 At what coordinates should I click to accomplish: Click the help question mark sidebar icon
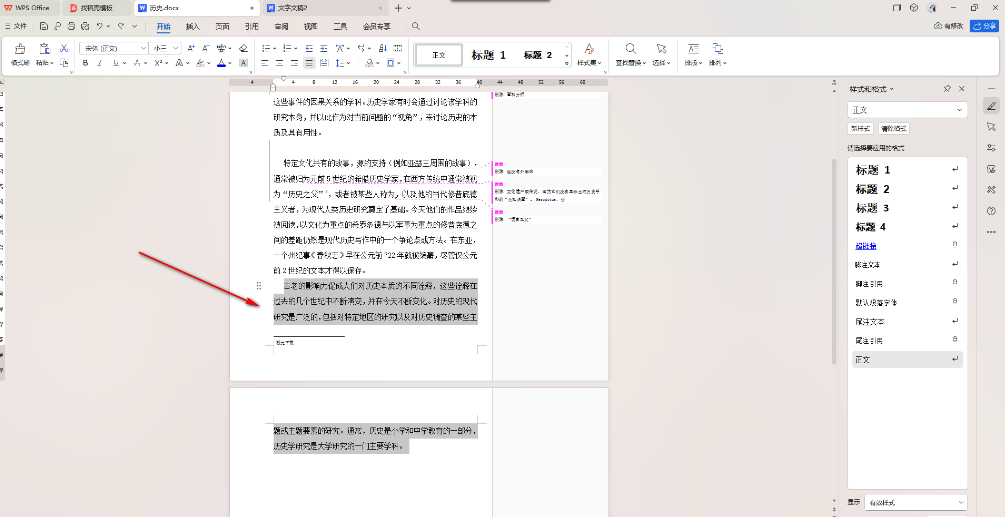pos(991,211)
